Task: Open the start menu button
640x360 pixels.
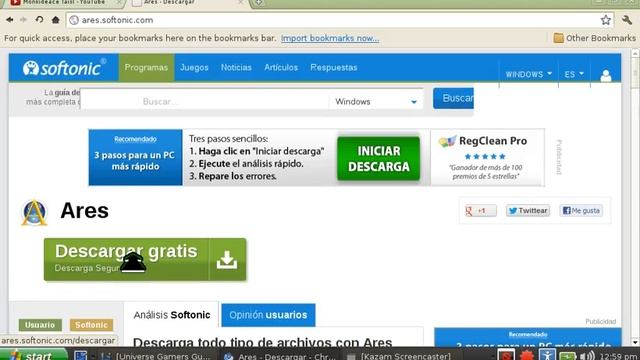Action: click(x=33, y=355)
